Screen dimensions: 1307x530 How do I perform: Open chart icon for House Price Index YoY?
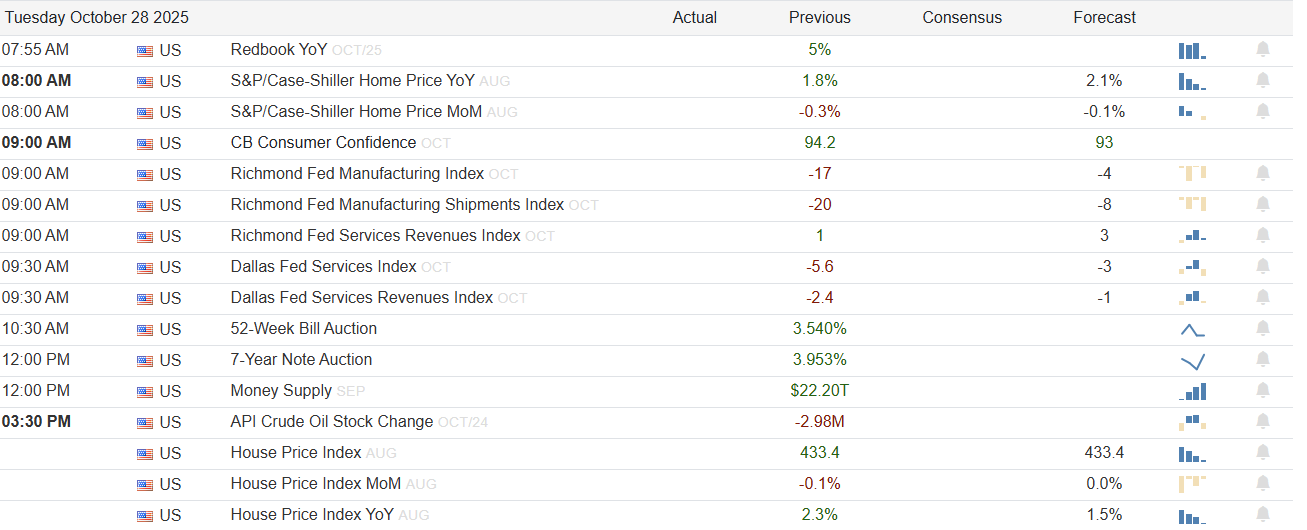click(1192, 516)
